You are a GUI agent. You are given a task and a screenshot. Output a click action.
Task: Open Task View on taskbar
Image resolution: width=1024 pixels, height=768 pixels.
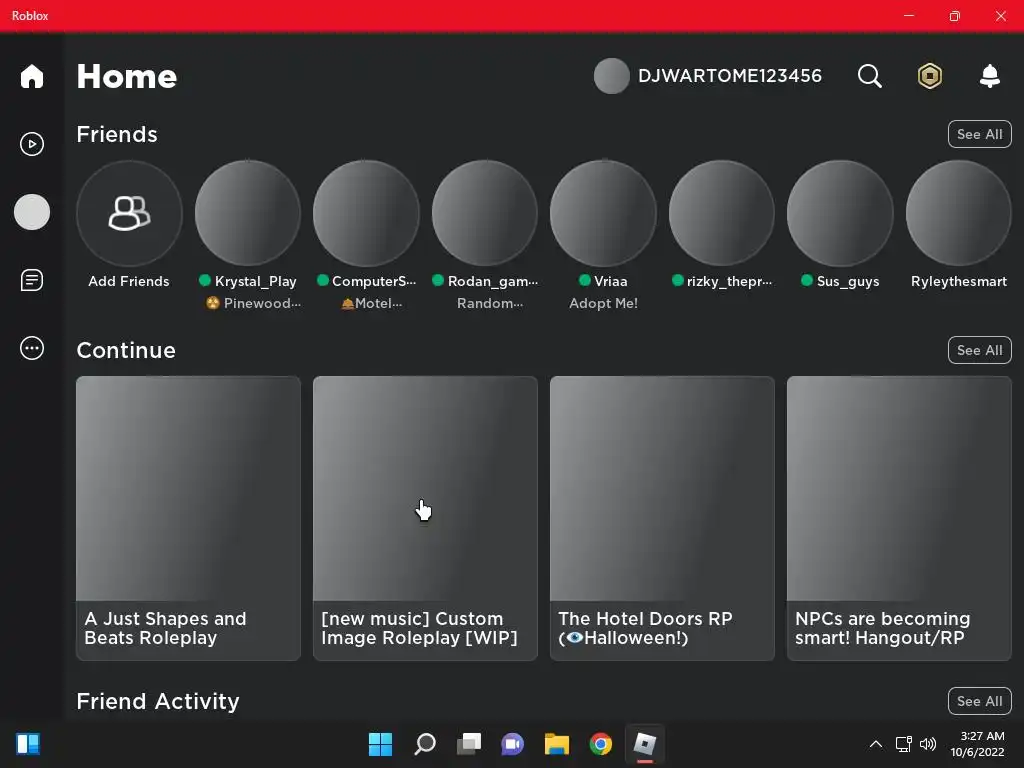[468, 744]
